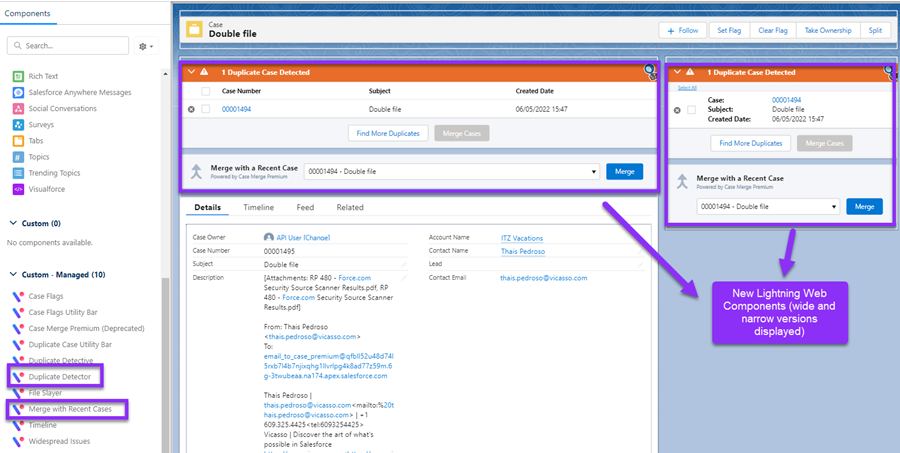The width and height of the screenshot is (900, 453).
Task: Click the Contact Email thais.pedroso@vicasso.com link
Action: (x=544, y=278)
